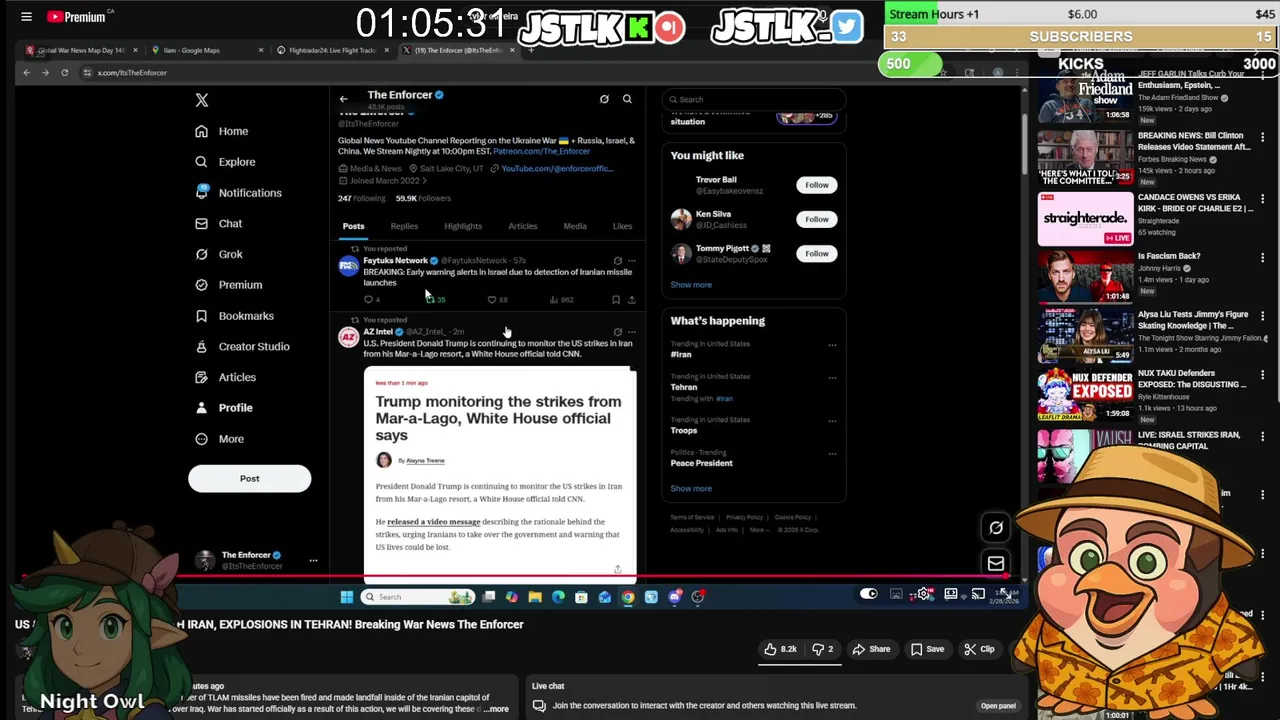Open Chrome from the Windows taskbar

coord(628,597)
